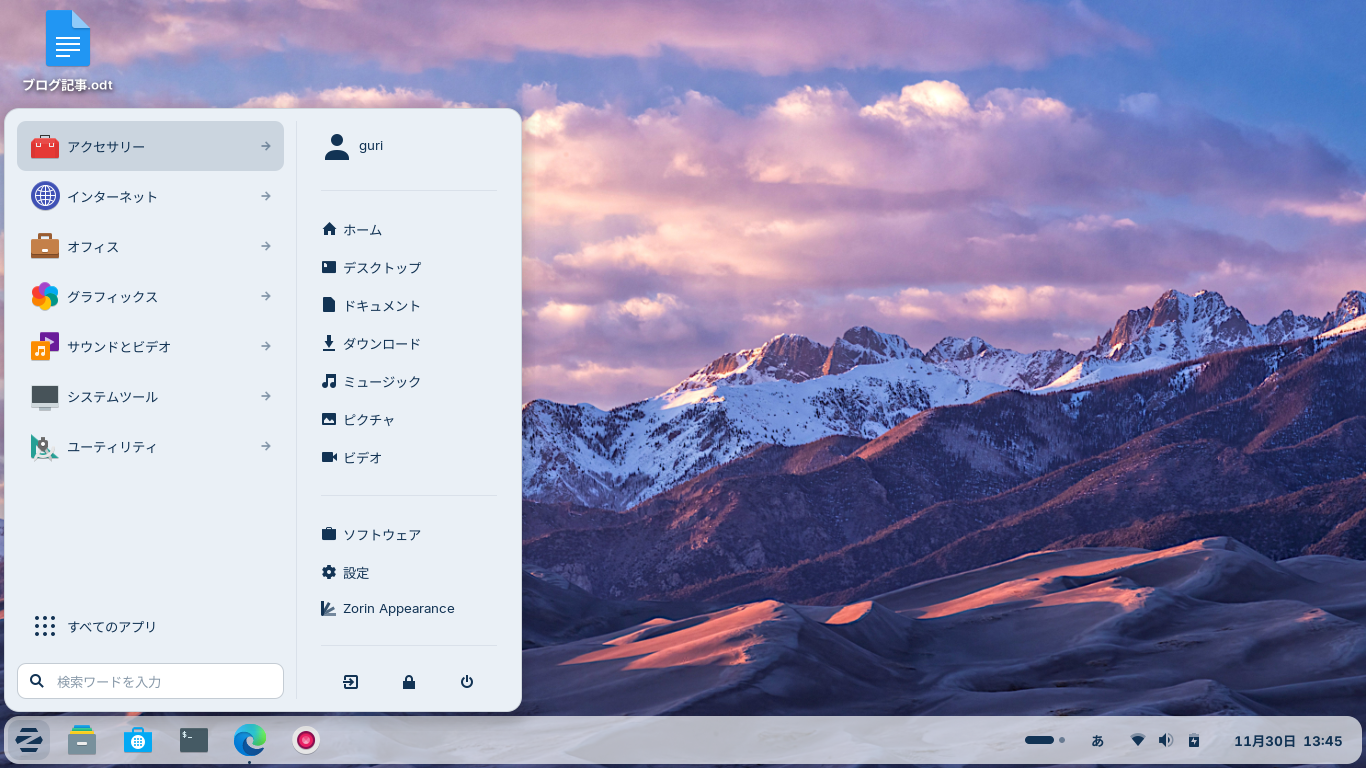Expand the インターネット category arrow
1366x768 pixels.
[x=265, y=196]
